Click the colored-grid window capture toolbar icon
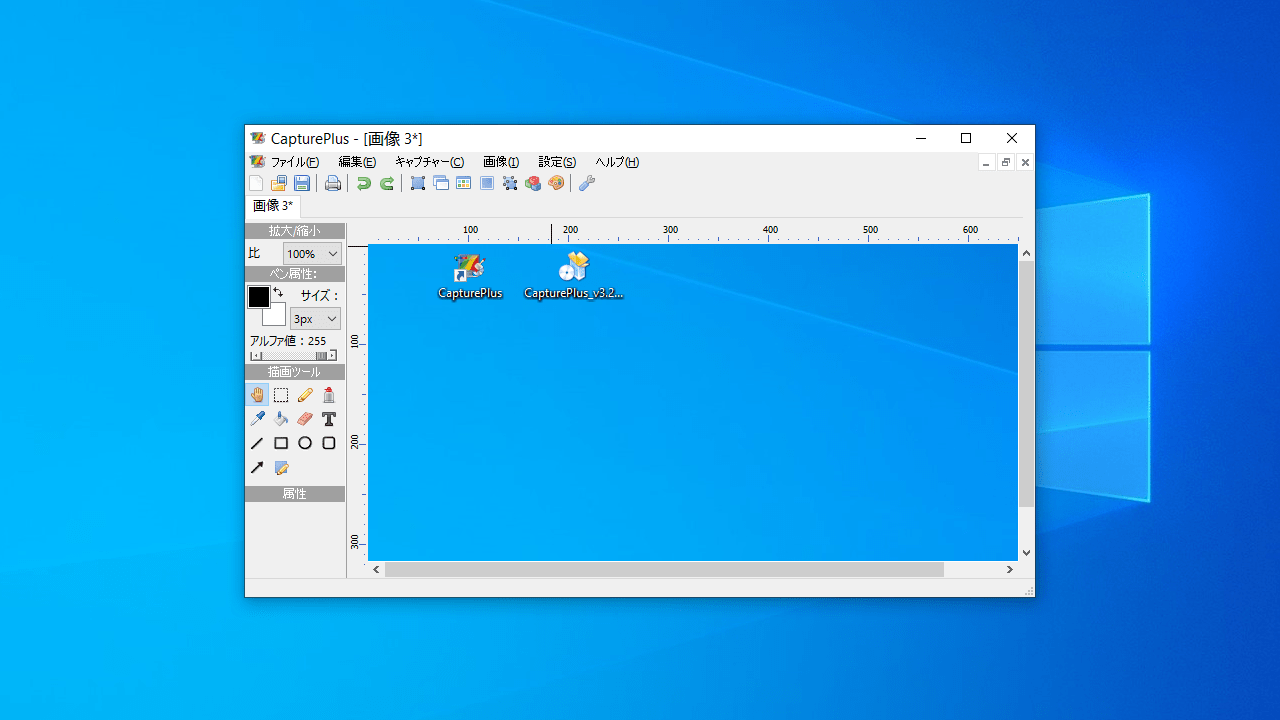1280x720 pixels. click(x=464, y=183)
